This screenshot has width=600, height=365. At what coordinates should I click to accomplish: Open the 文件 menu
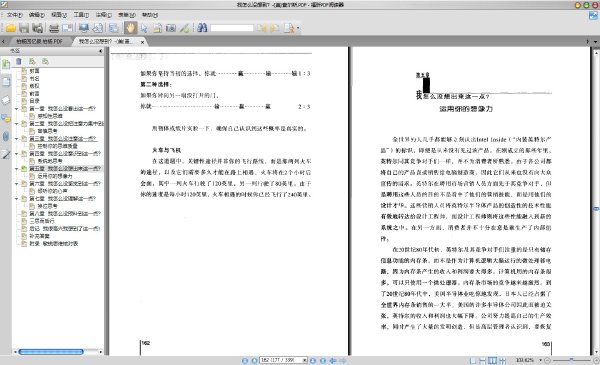point(15,15)
